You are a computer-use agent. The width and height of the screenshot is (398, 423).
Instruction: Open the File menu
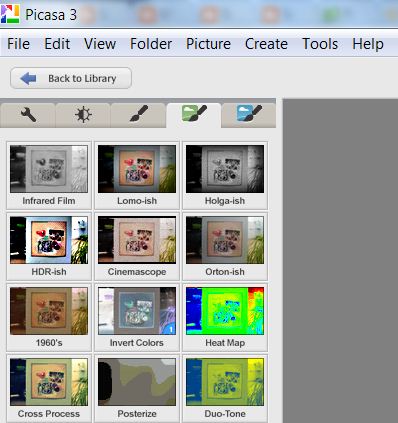tap(18, 44)
